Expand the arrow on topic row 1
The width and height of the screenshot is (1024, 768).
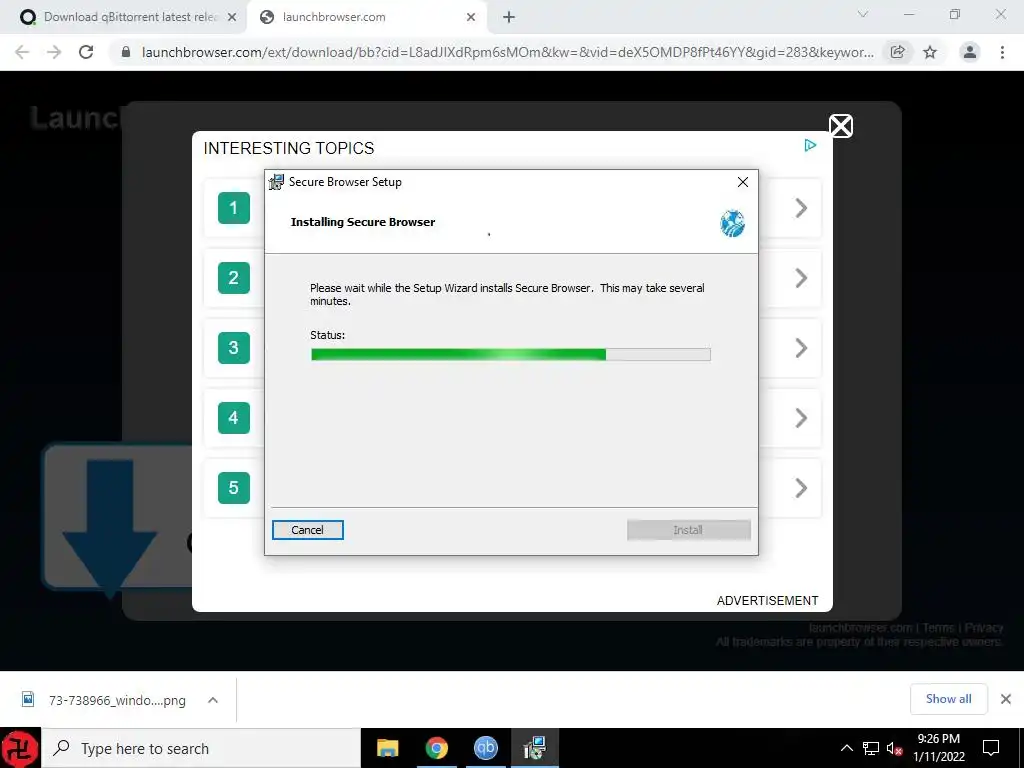coord(801,208)
